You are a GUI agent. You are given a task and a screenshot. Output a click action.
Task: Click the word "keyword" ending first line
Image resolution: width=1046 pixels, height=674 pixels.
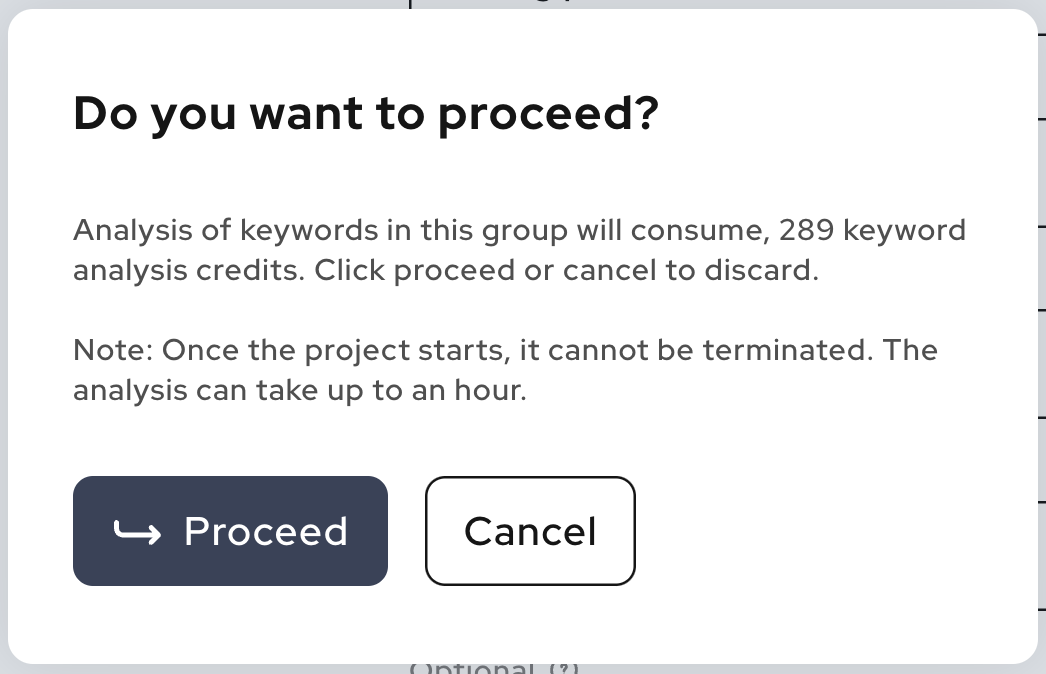(905, 231)
